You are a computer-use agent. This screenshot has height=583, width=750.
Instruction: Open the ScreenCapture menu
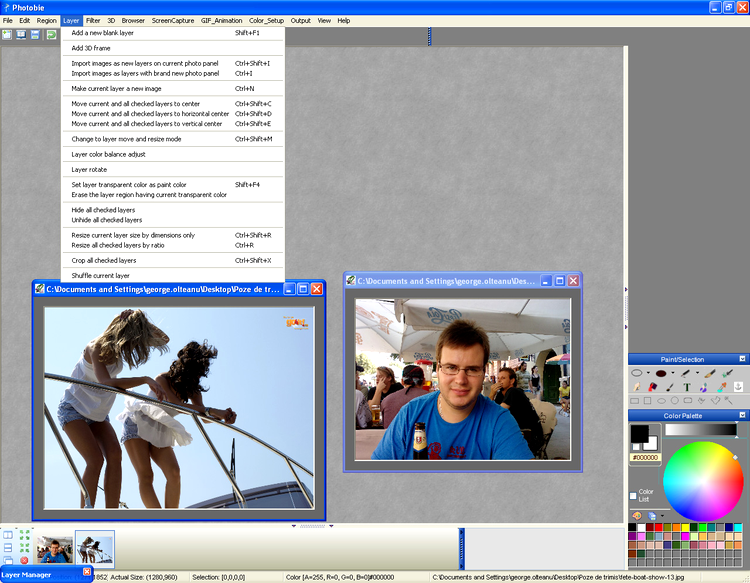[173, 21]
